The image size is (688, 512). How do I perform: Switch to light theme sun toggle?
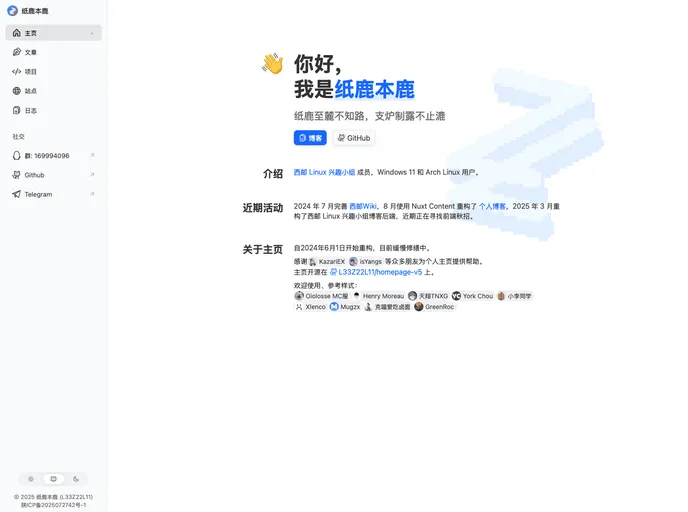[31, 479]
